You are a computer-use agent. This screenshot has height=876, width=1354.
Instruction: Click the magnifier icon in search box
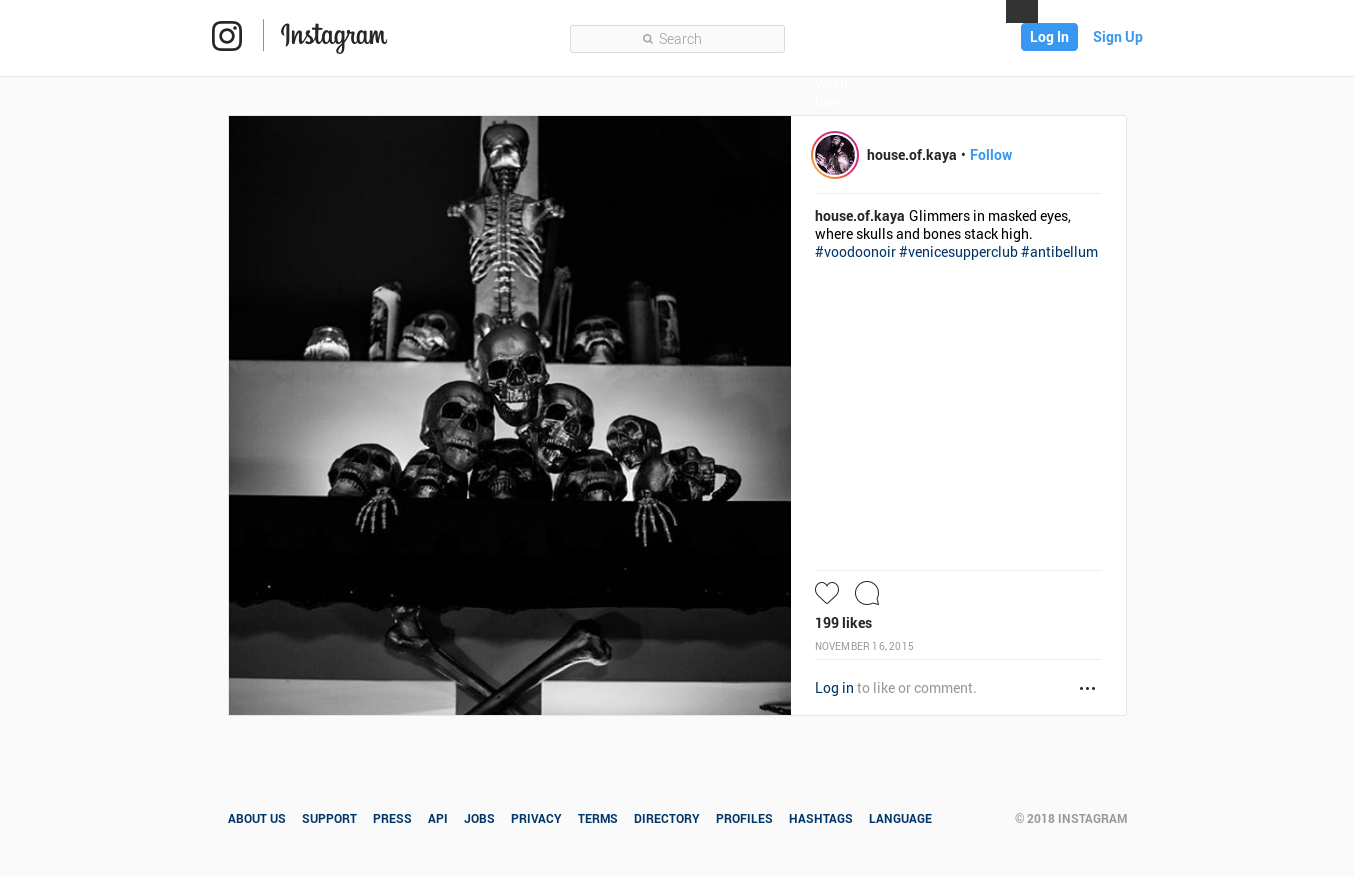pos(648,39)
